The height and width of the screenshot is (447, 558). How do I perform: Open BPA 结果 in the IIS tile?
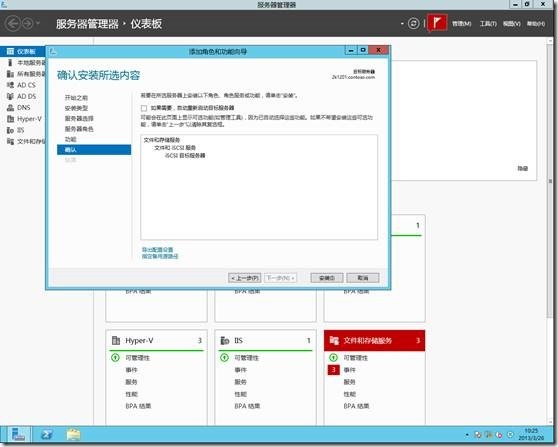(x=247, y=406)
